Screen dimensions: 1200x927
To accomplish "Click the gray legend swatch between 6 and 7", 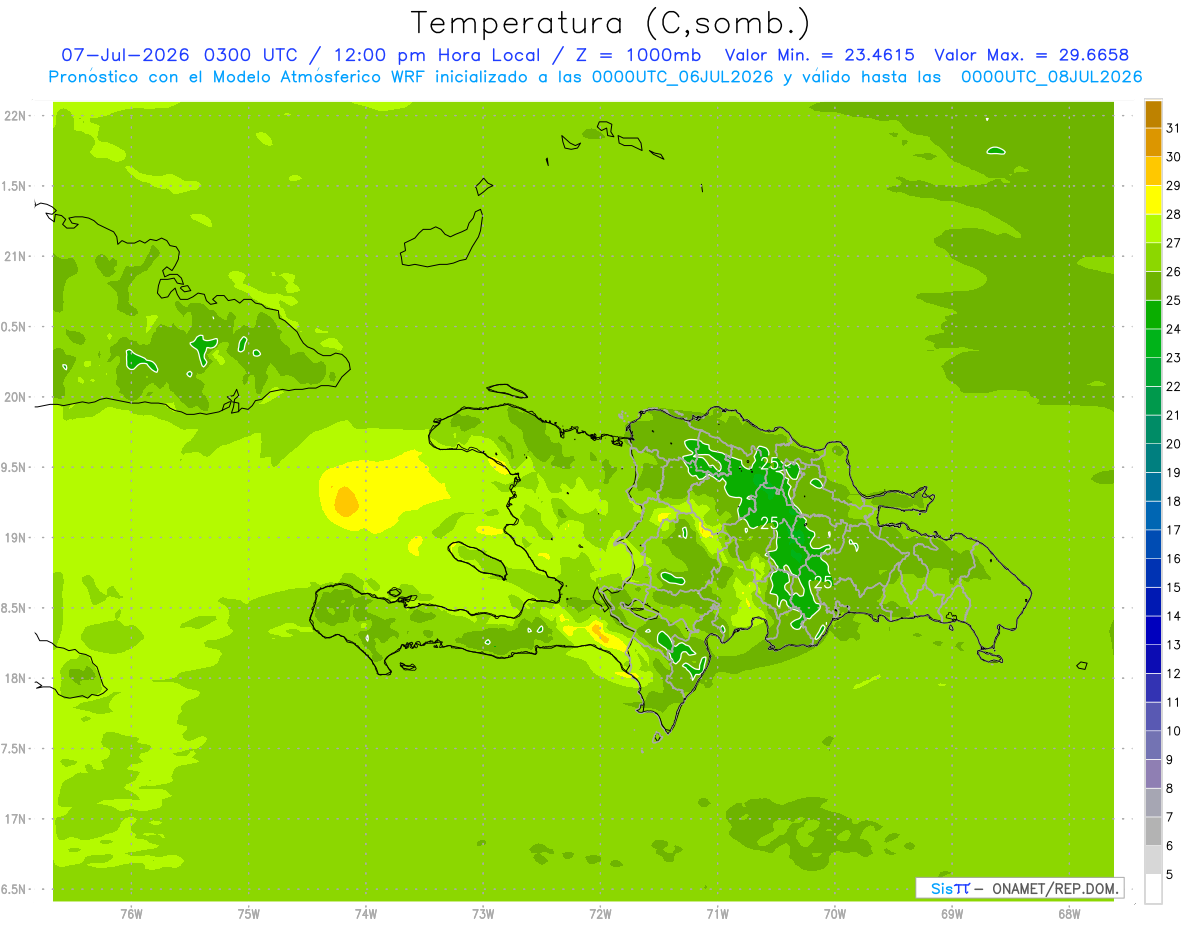I will pos(1153,831).
